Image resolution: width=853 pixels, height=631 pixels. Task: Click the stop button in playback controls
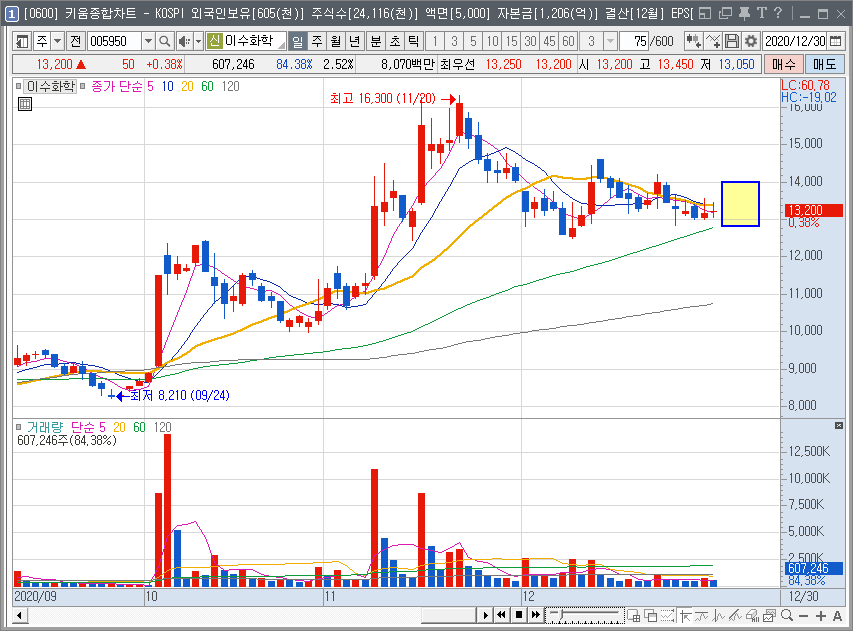(x=519, y=615)
